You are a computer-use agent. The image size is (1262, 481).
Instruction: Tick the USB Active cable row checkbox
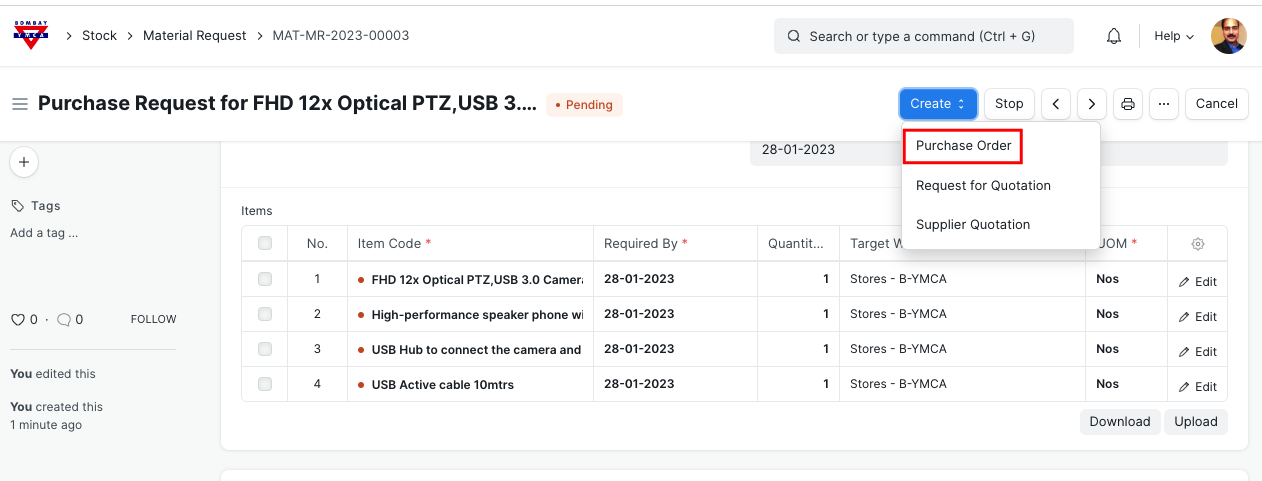[x=265, y=384]
